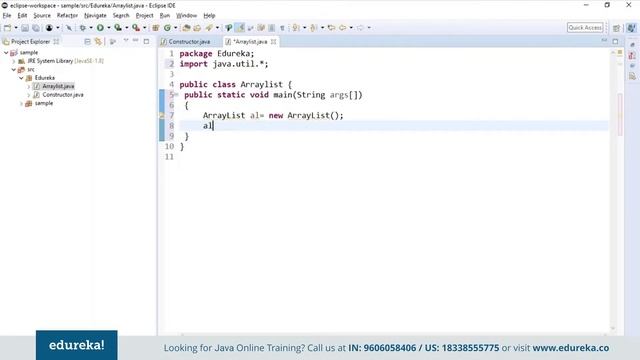Expand the JRE System Library node
This screenshot has width=640, height=360.
[x=14, y=61]
